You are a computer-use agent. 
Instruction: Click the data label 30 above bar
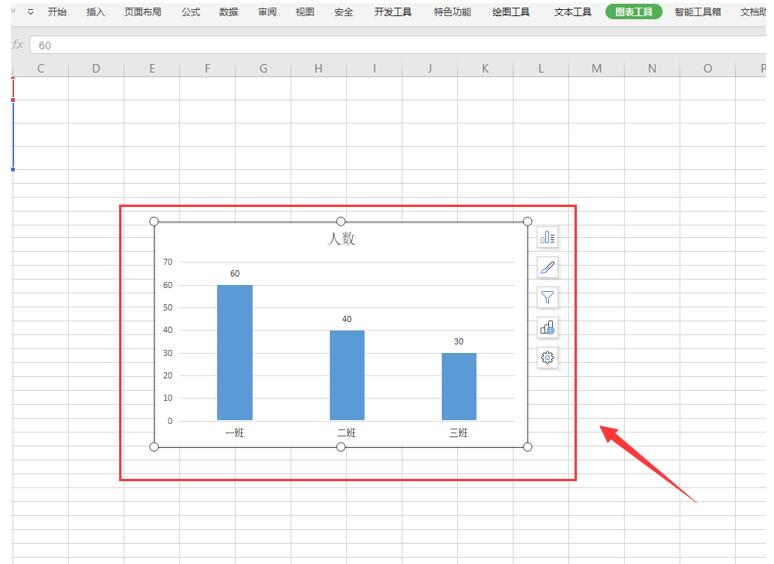pyautogui.click(x=459, y=341)
